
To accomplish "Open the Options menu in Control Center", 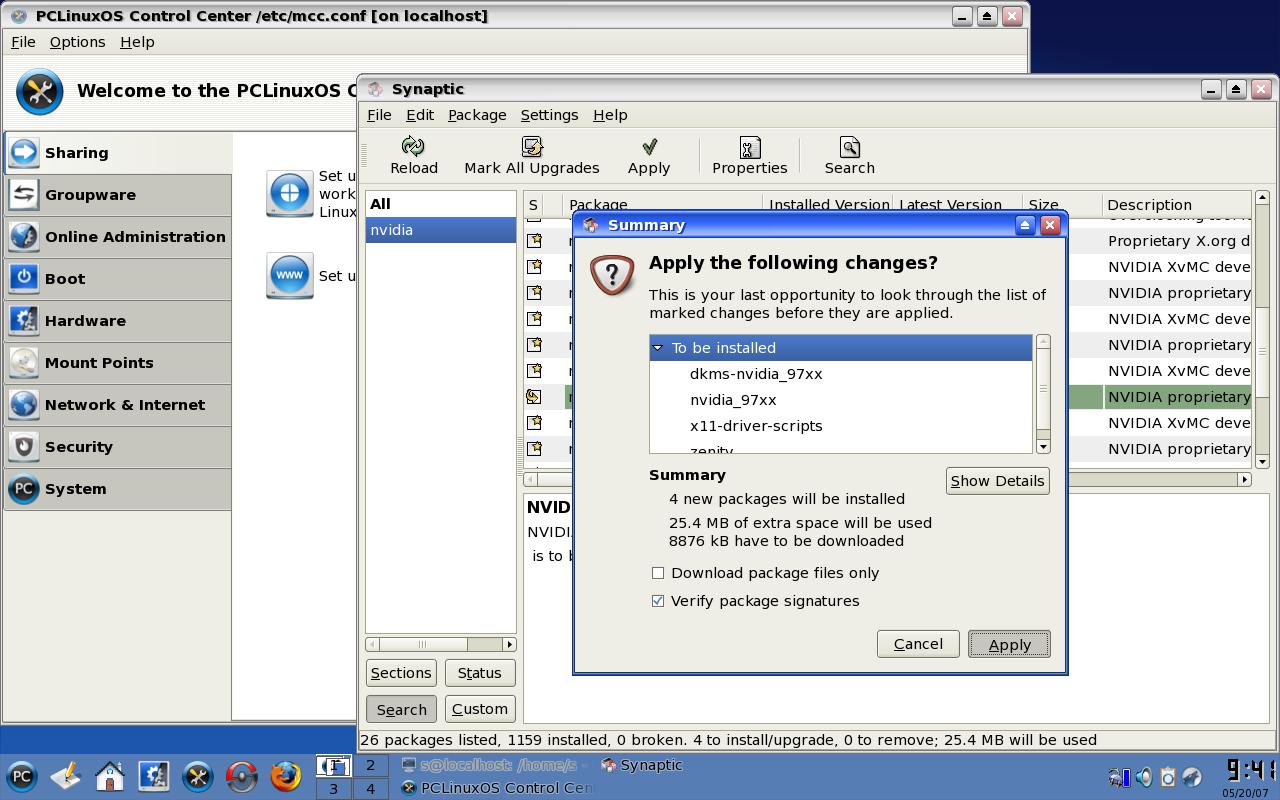I will (77, 42).
